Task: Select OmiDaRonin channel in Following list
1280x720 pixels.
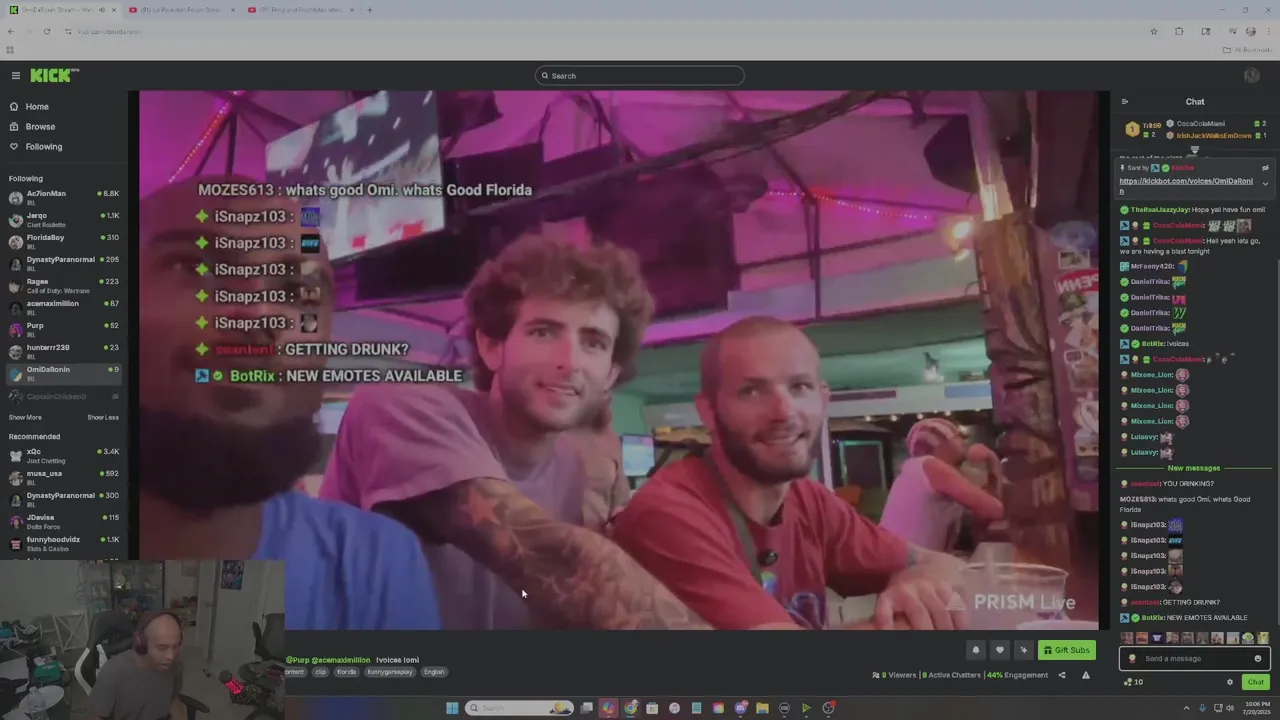Action: coord(62,373)
